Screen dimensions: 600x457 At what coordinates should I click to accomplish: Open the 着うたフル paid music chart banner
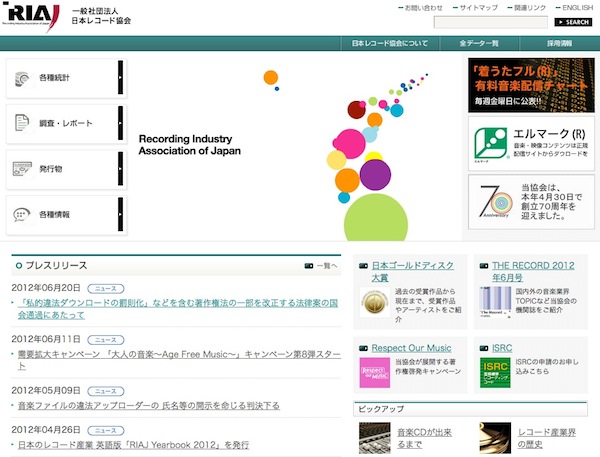[x=531, y=84]
